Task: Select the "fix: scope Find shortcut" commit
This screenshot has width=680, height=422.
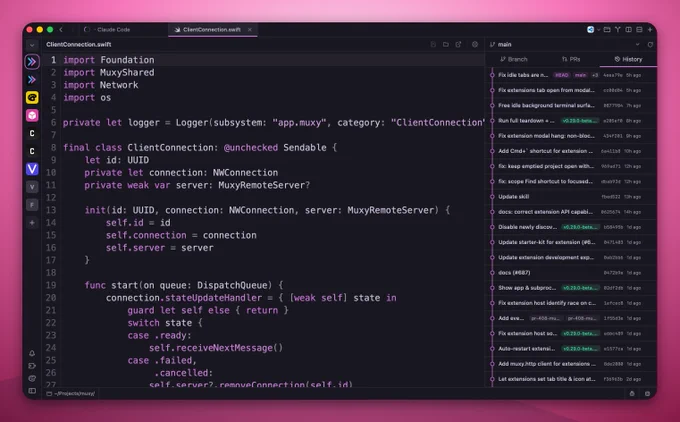Action: coord(572,181)
